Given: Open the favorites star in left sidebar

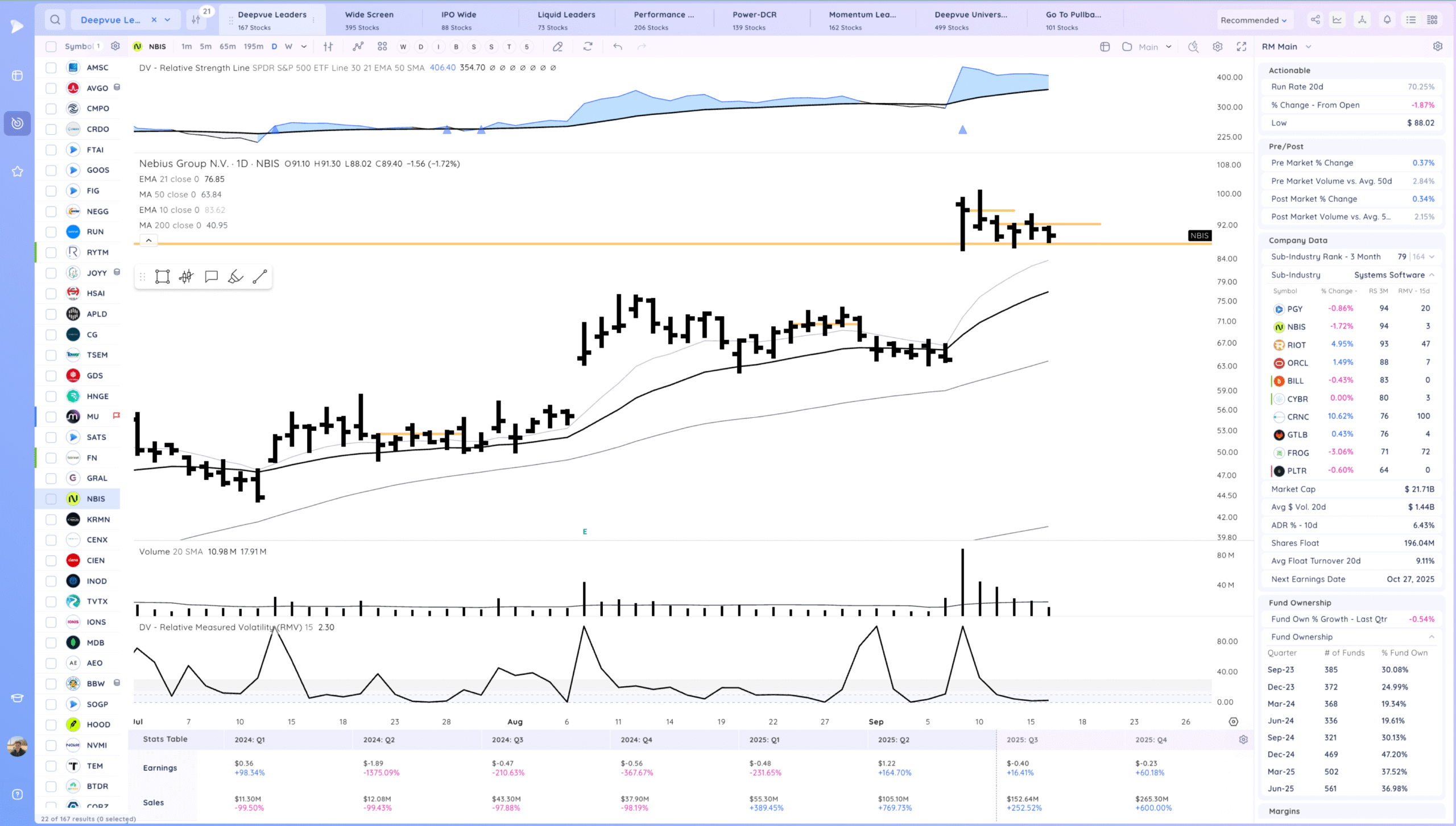Looking at the screenshot, I should point(17,171).
